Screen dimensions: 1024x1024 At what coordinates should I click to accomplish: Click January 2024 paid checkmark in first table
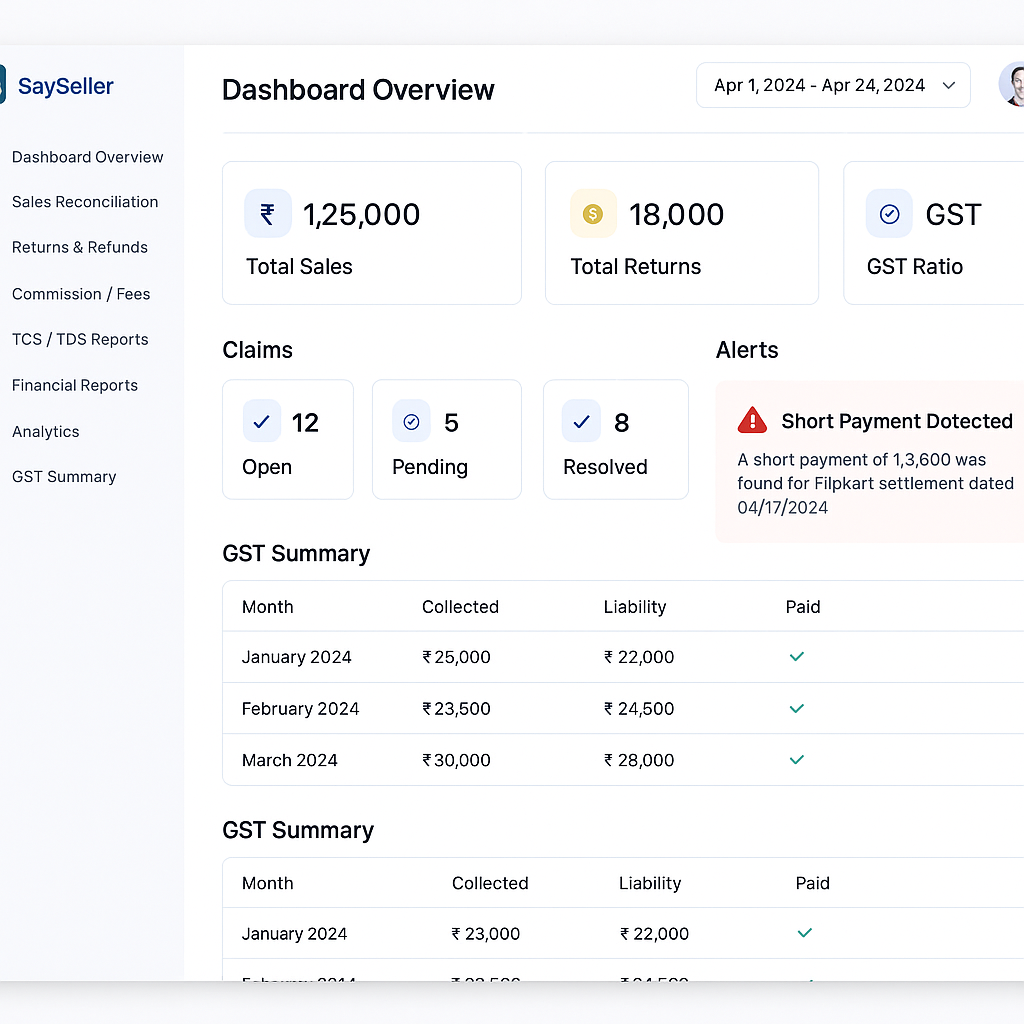pos(797,657)
